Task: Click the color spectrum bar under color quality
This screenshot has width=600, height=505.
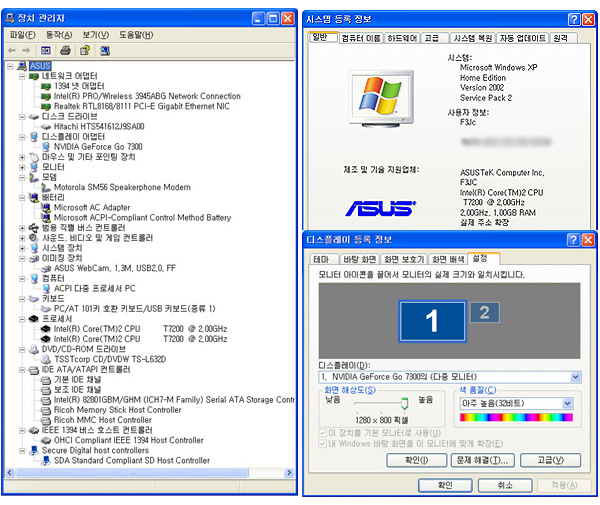Action: [516, 417]
